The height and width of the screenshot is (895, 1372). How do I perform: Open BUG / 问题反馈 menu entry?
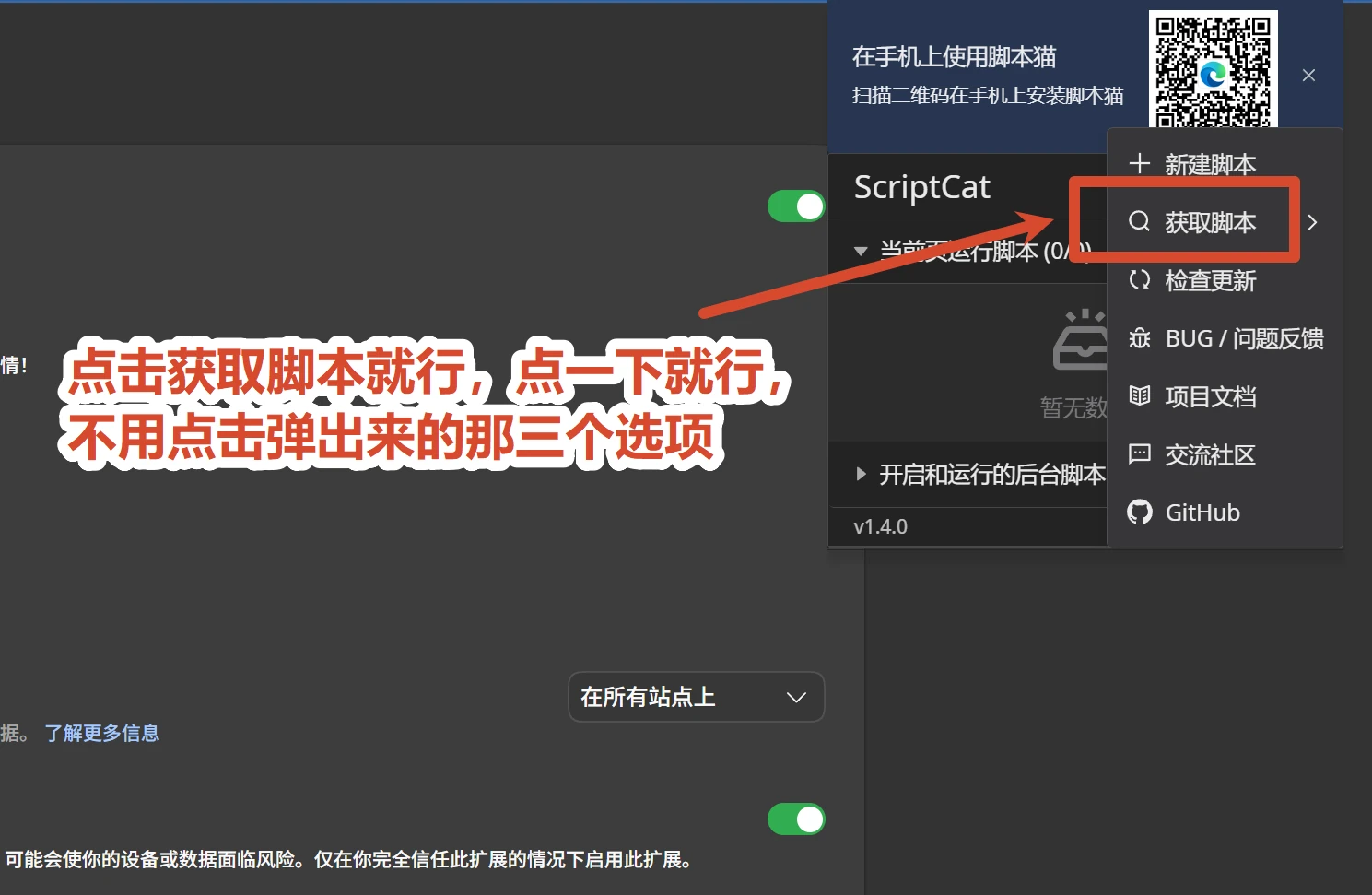[1225, 338]
